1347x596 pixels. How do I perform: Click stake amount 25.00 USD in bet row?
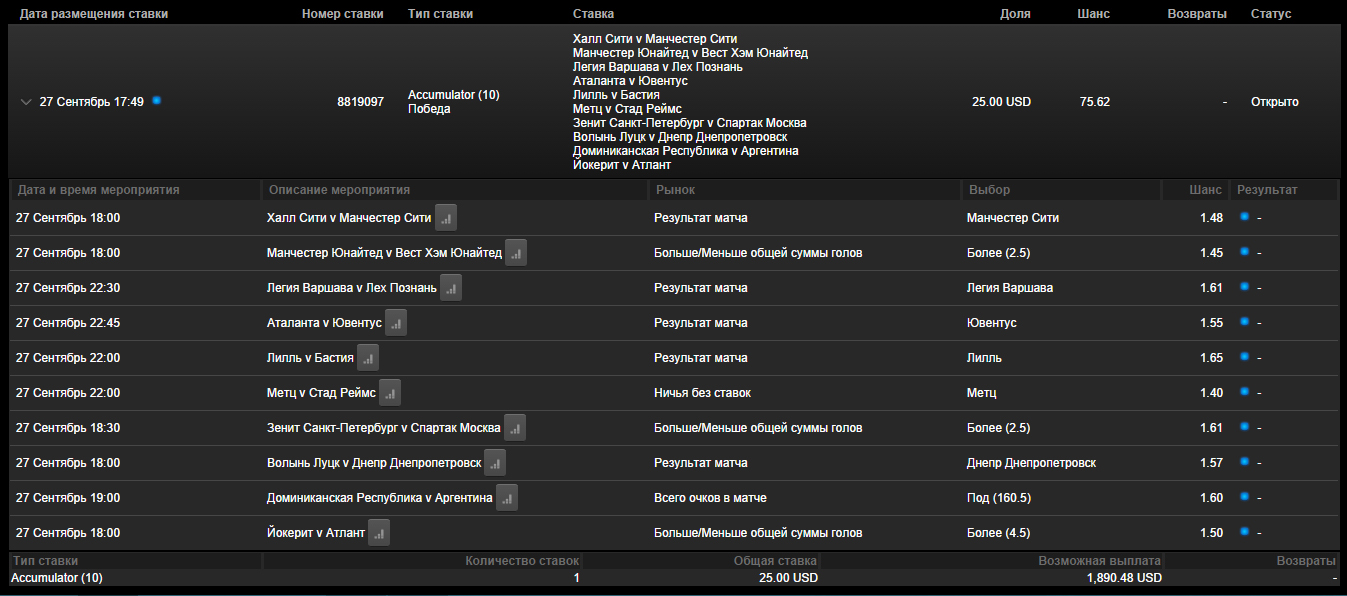1001,102
